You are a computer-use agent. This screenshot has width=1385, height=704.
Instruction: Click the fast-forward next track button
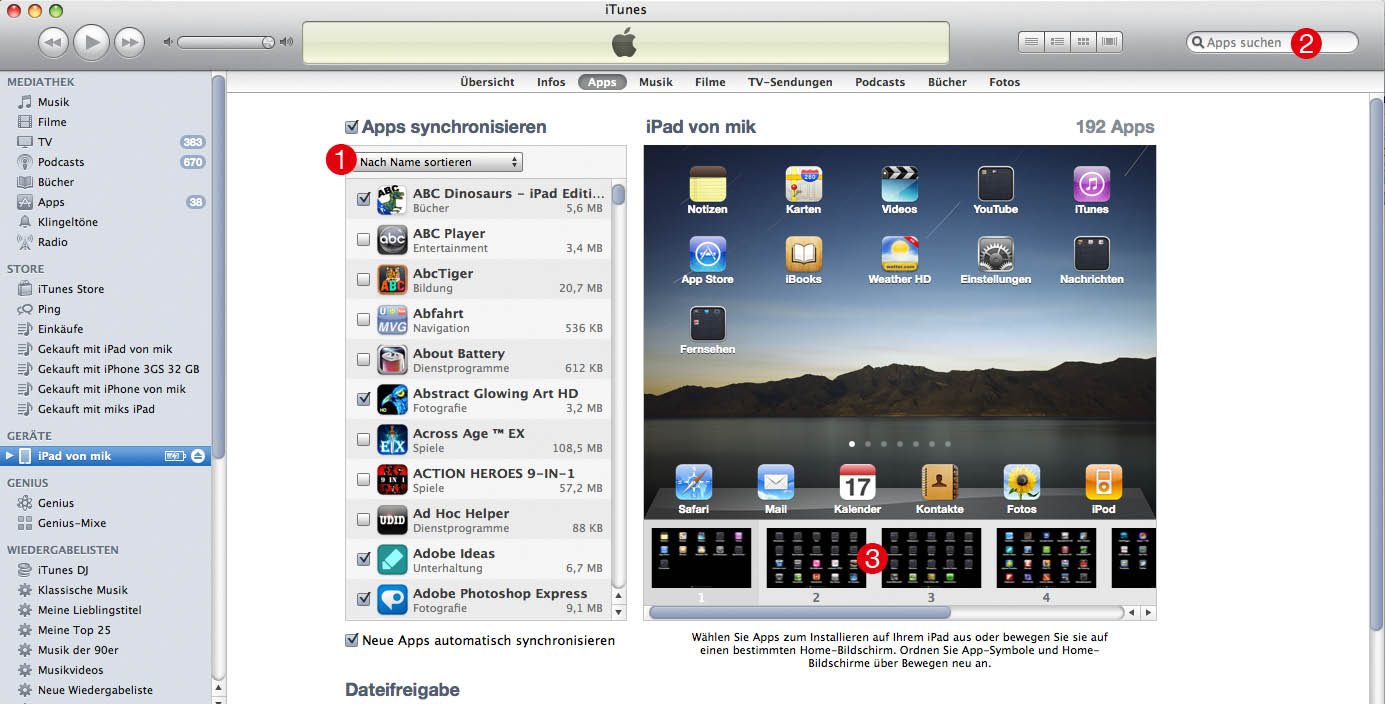(129, 42)
